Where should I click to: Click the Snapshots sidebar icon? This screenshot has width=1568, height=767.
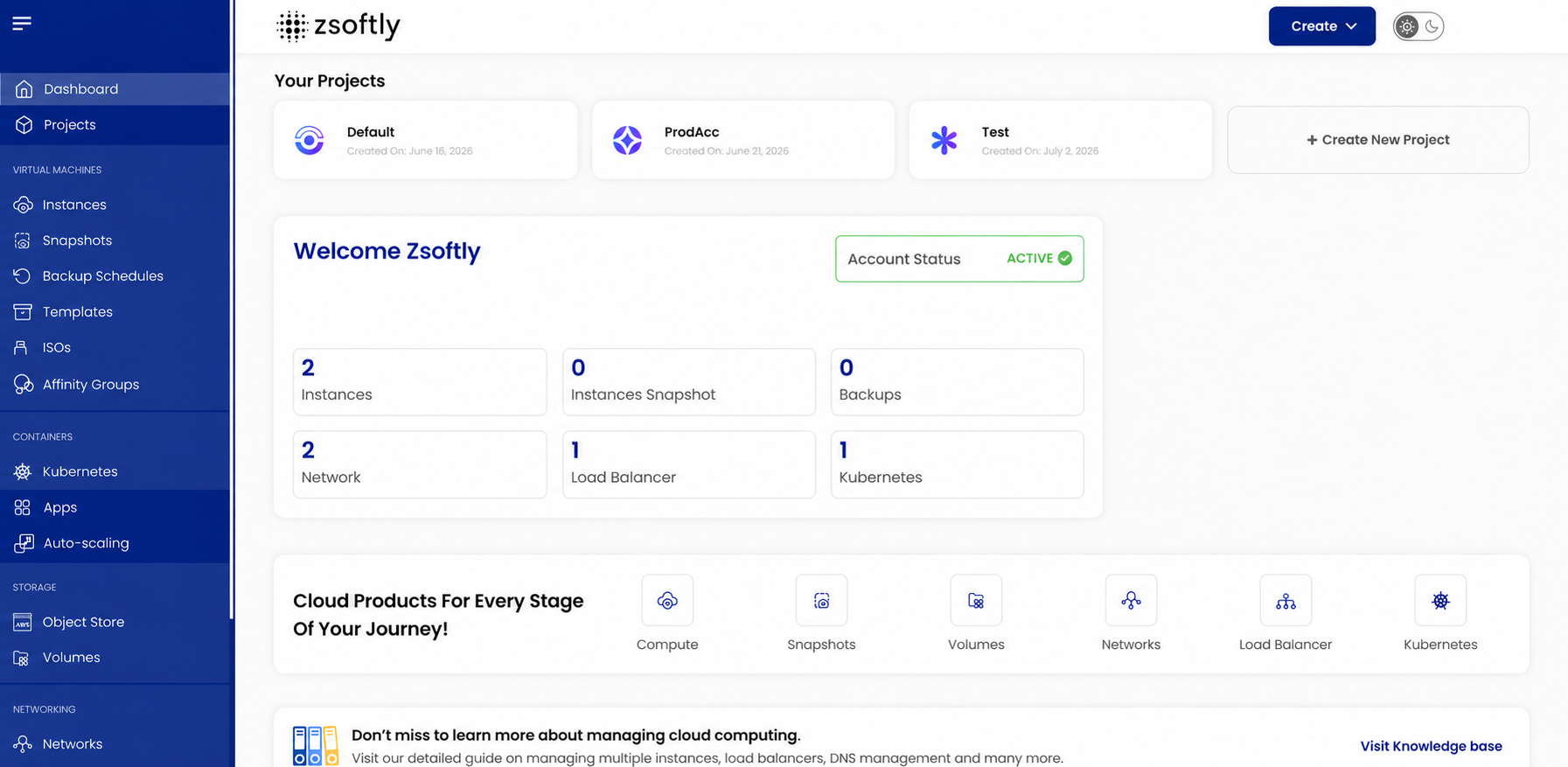pos(23,241)
